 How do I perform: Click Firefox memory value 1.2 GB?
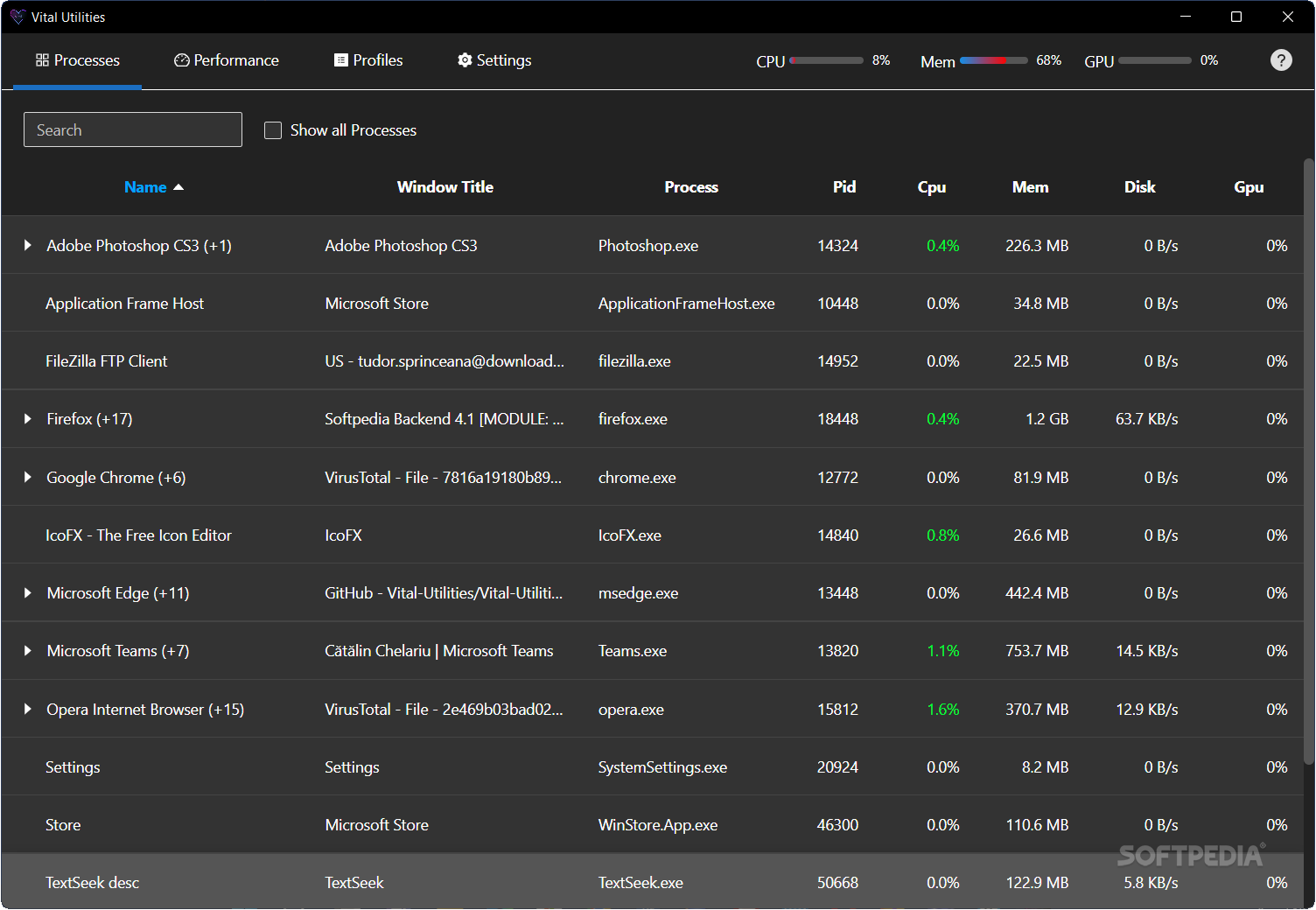pos(1047,419)
